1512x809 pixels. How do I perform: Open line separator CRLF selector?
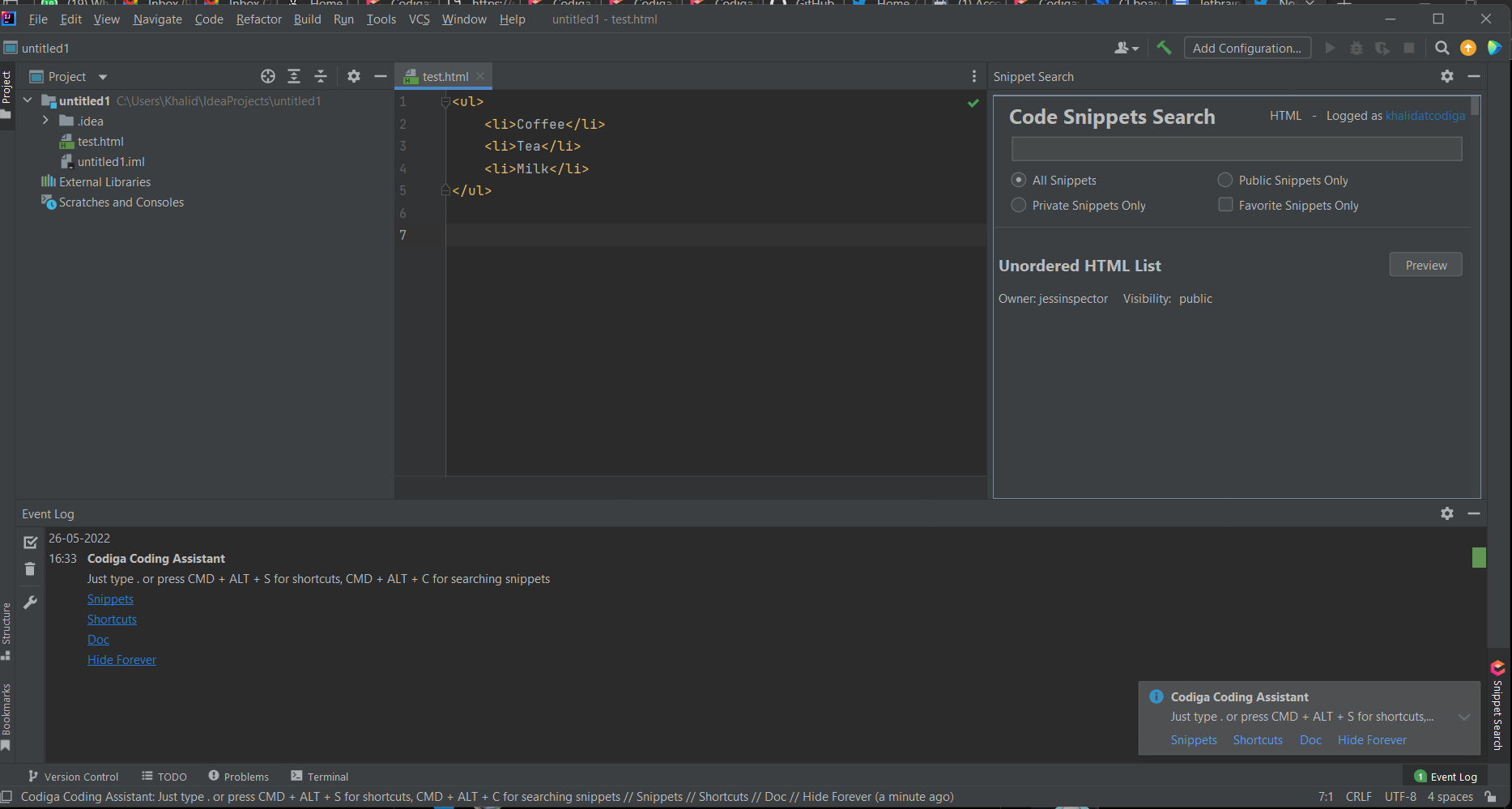[x=1358, y=797]
